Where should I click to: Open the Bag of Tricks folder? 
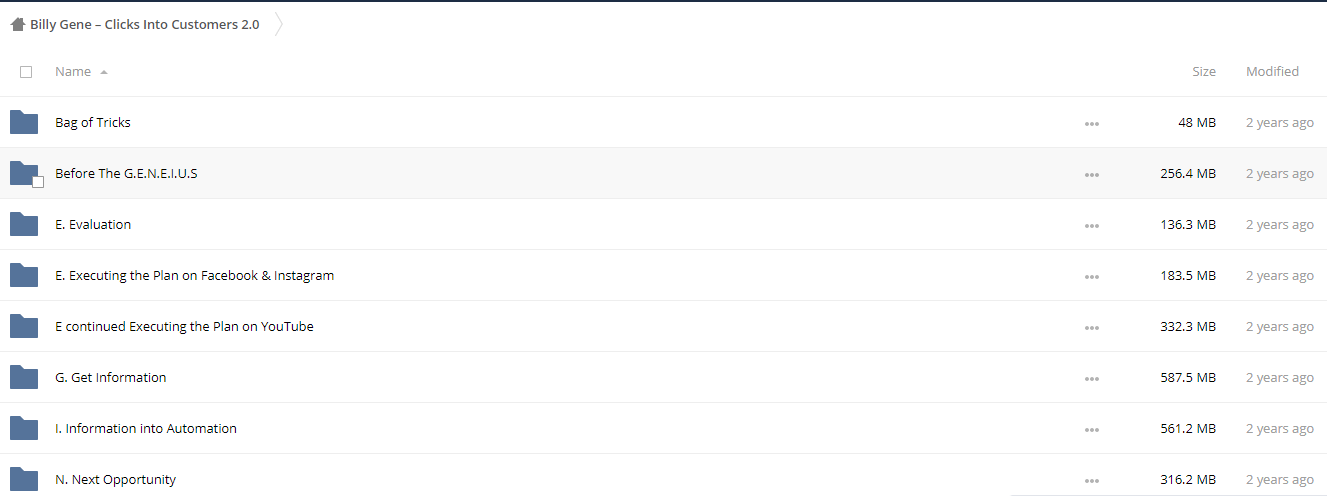pyautogui.click(x=93, y=122)
